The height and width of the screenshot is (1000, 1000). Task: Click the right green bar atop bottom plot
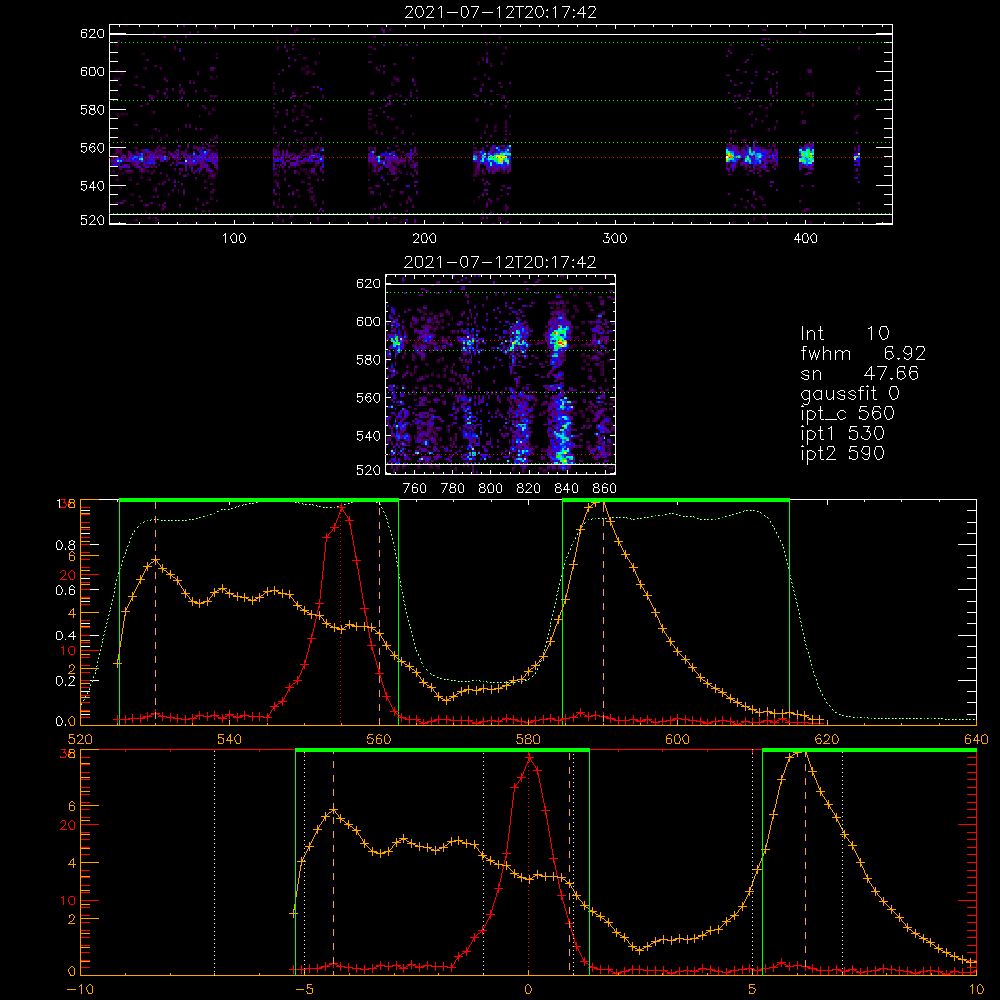(869, 750)
